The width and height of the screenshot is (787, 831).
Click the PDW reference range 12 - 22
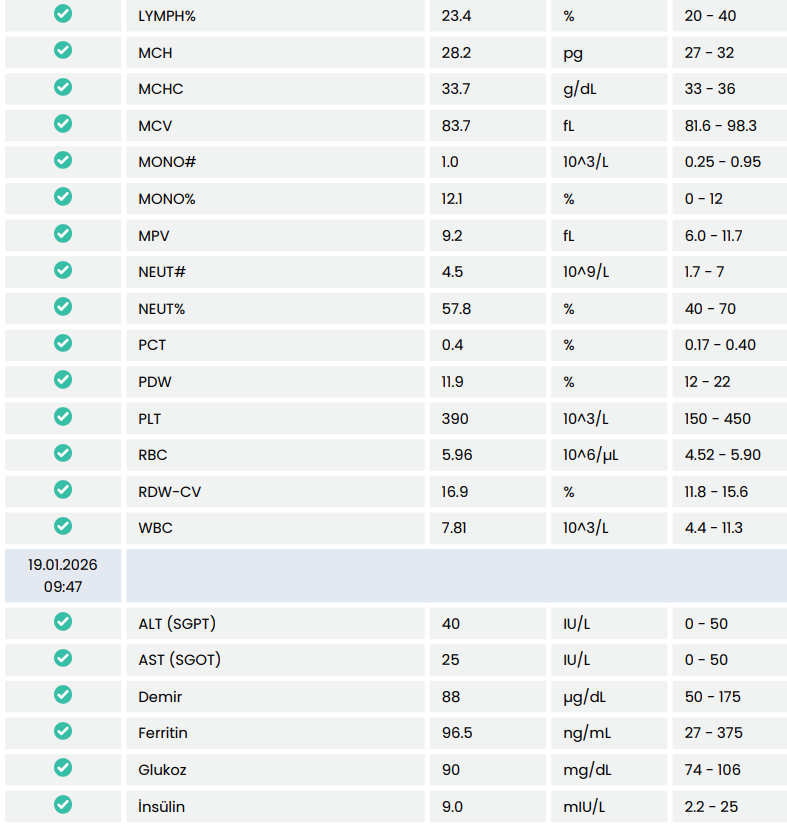(707, 381)
